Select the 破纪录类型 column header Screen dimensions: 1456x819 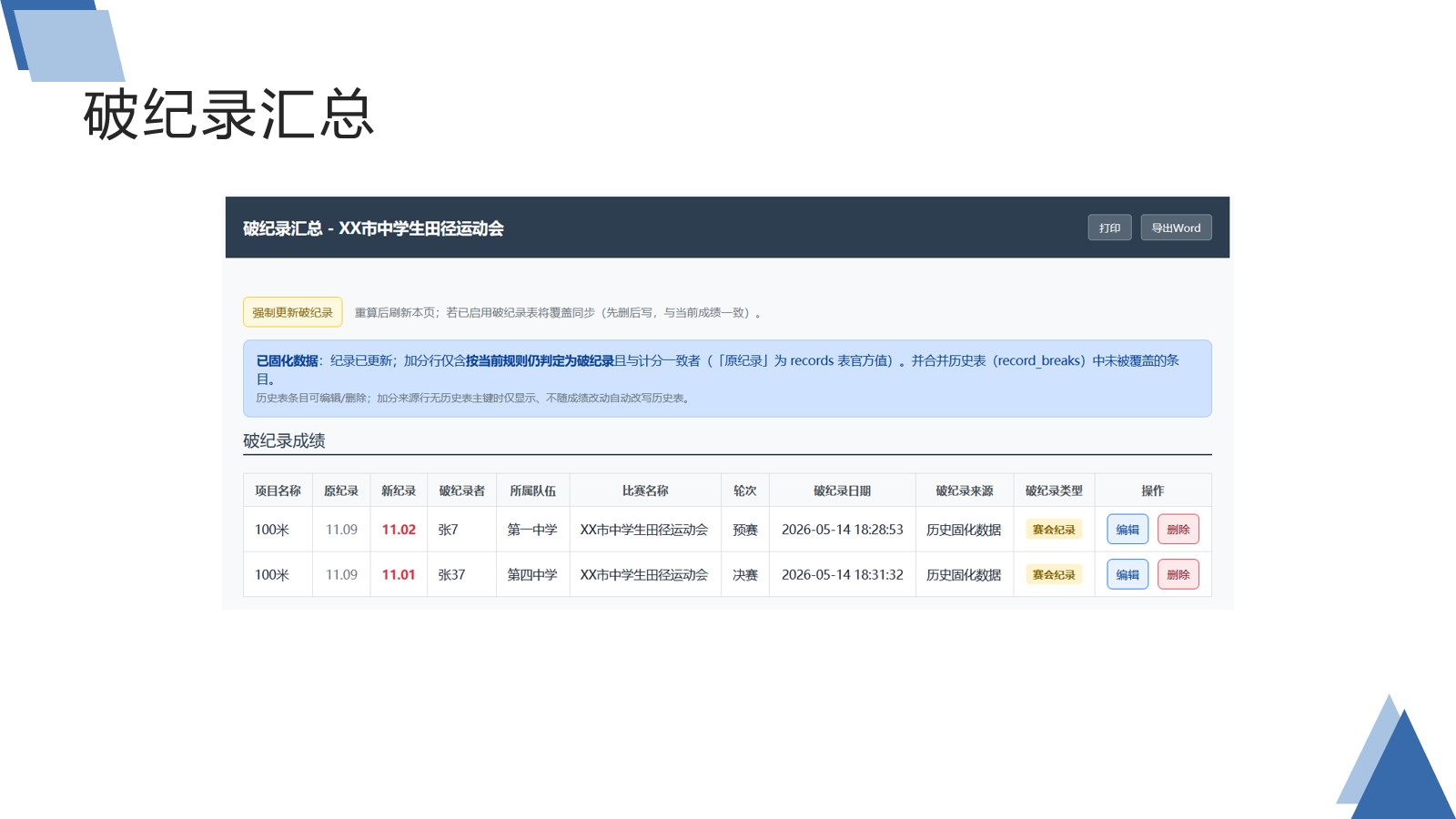tap(1054, 490)
